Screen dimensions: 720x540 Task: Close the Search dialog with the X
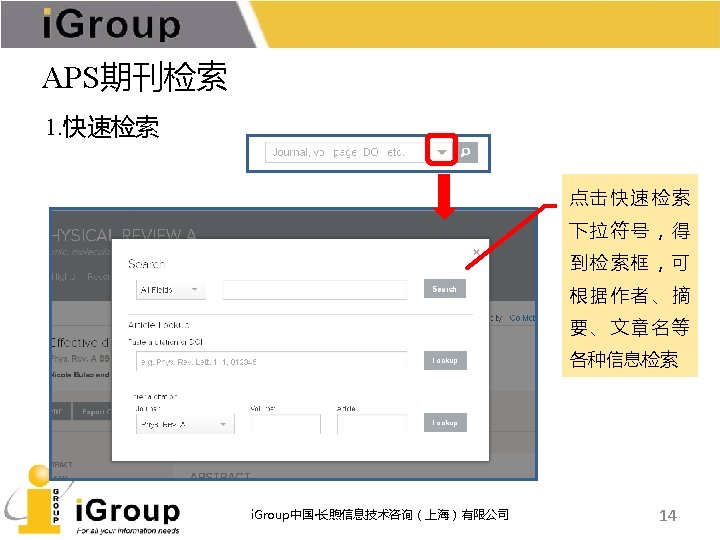click(x=476, y=252)
